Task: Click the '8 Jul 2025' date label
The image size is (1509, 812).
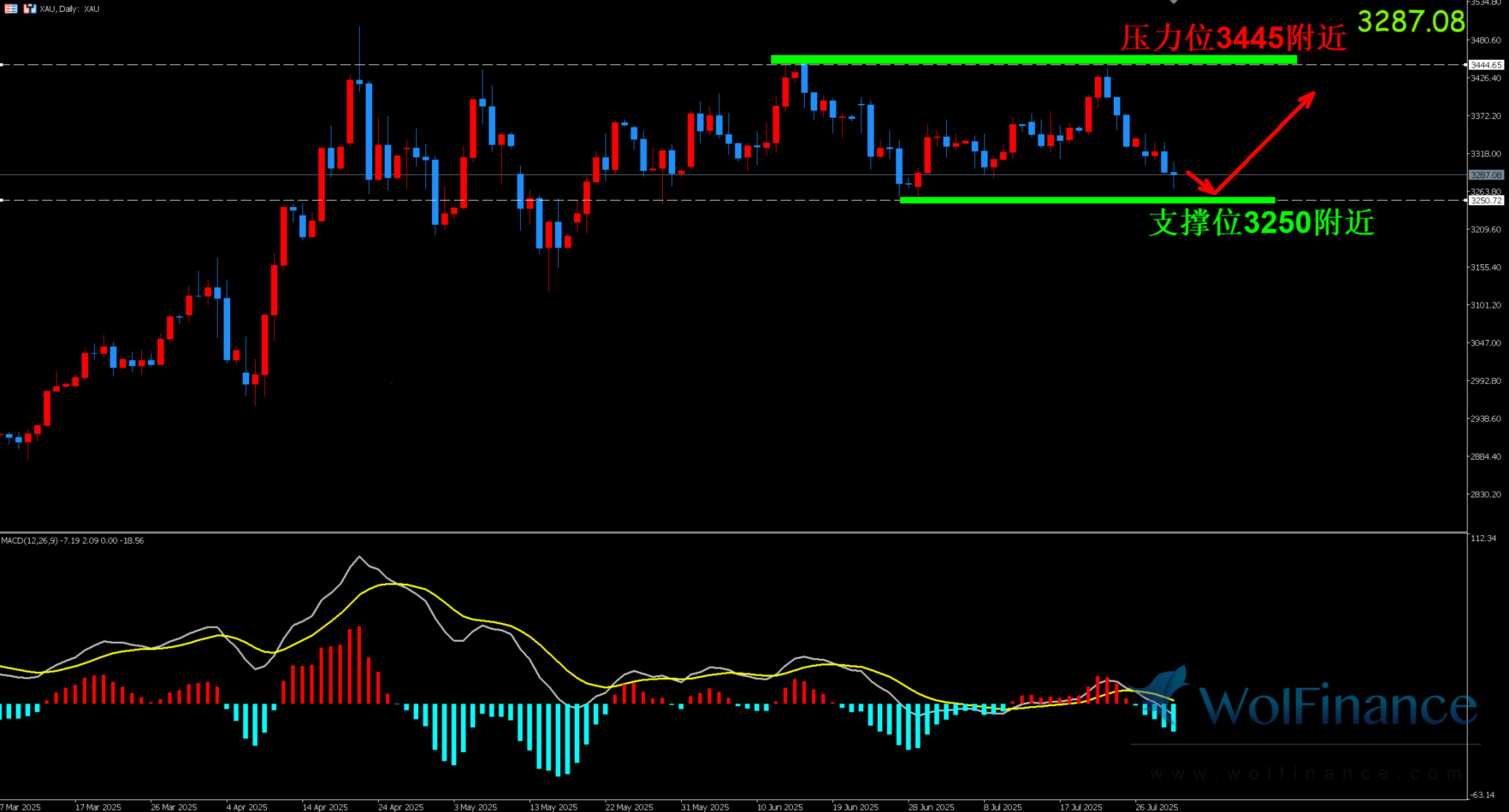Action: coord(1003,807)
